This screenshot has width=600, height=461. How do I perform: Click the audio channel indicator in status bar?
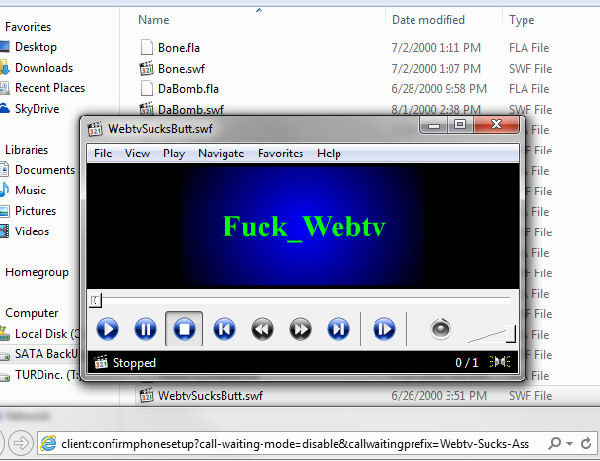500,362
